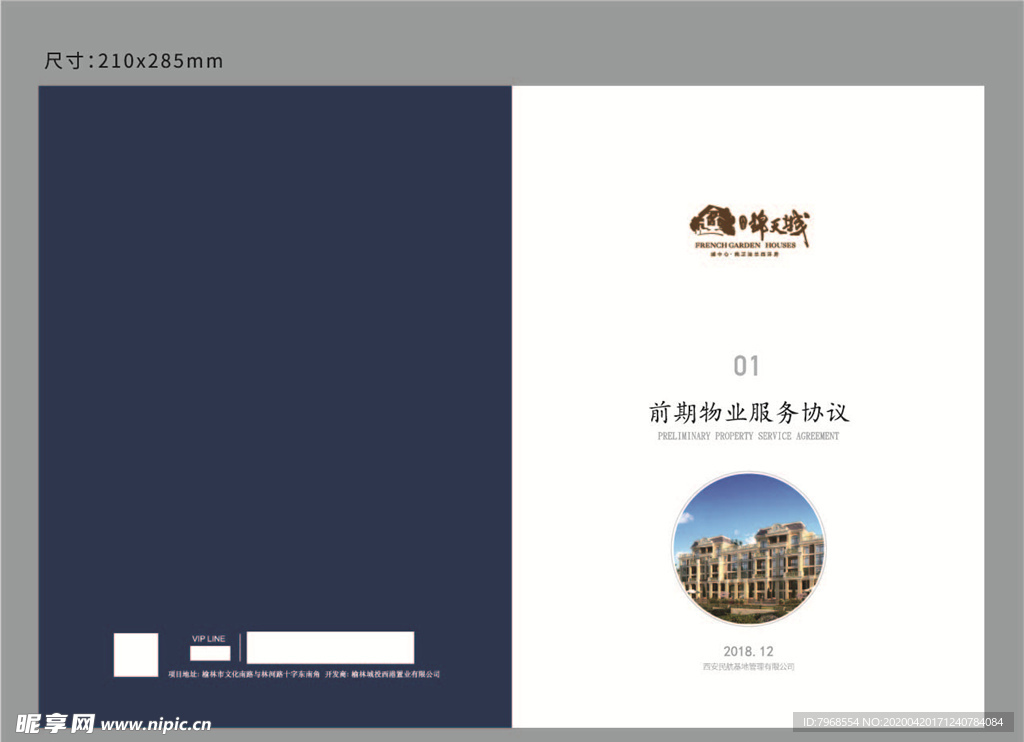Click the 2018. 12 date text
Viewport: 1024px width, 742px height.
click(748, 651)
